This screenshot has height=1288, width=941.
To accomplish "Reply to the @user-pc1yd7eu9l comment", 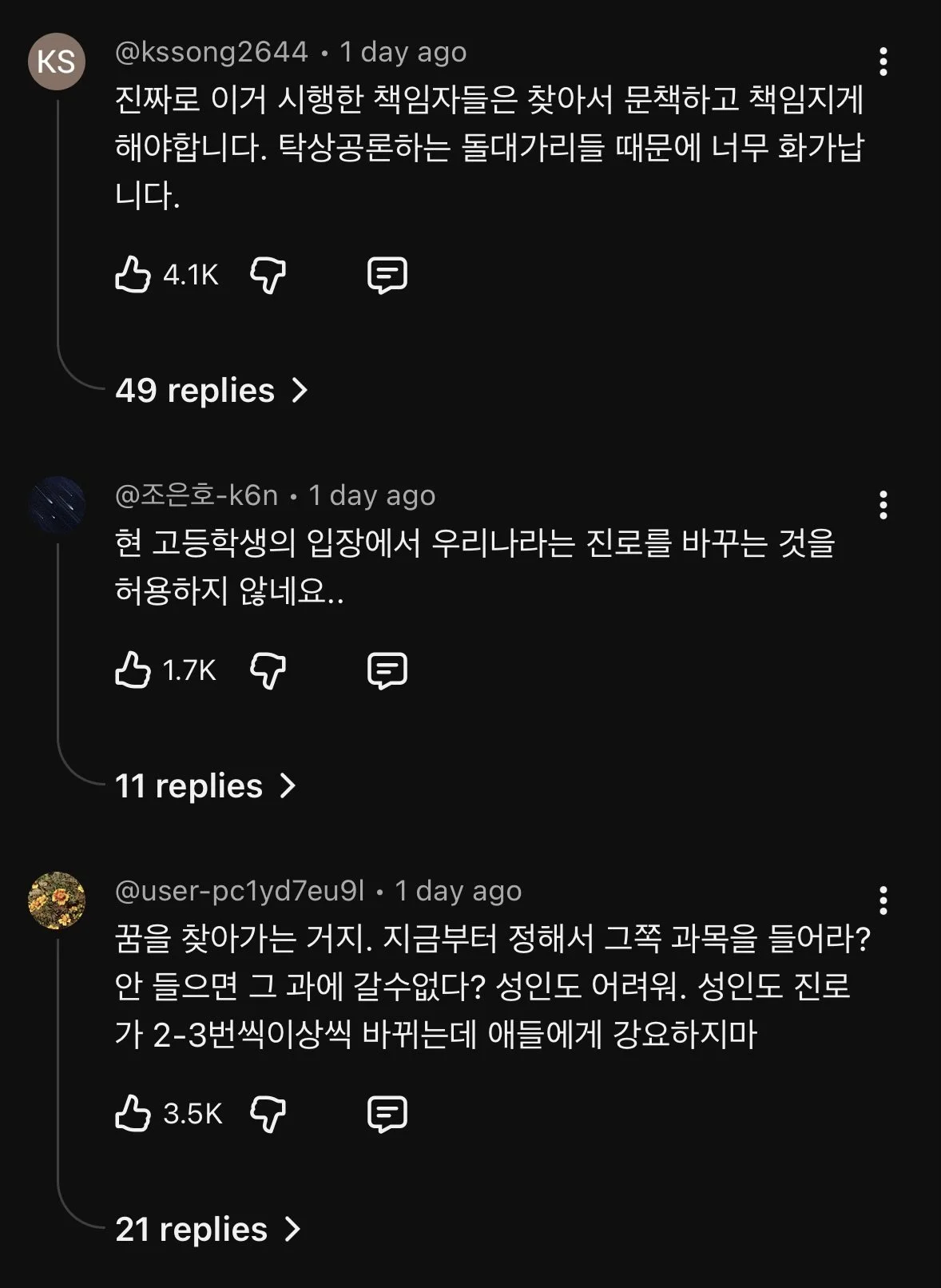I will pyautogui.click(x=387, y=1114).
